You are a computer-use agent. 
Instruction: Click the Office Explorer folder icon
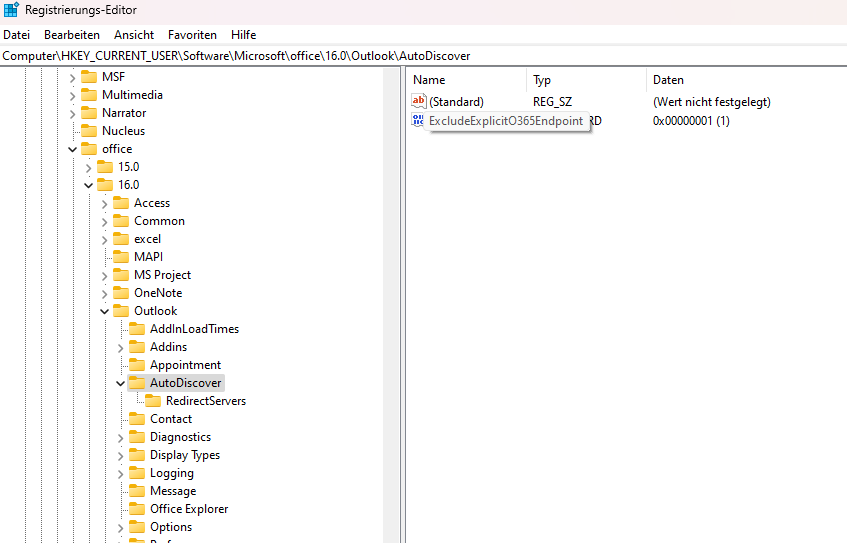[137, 509]
